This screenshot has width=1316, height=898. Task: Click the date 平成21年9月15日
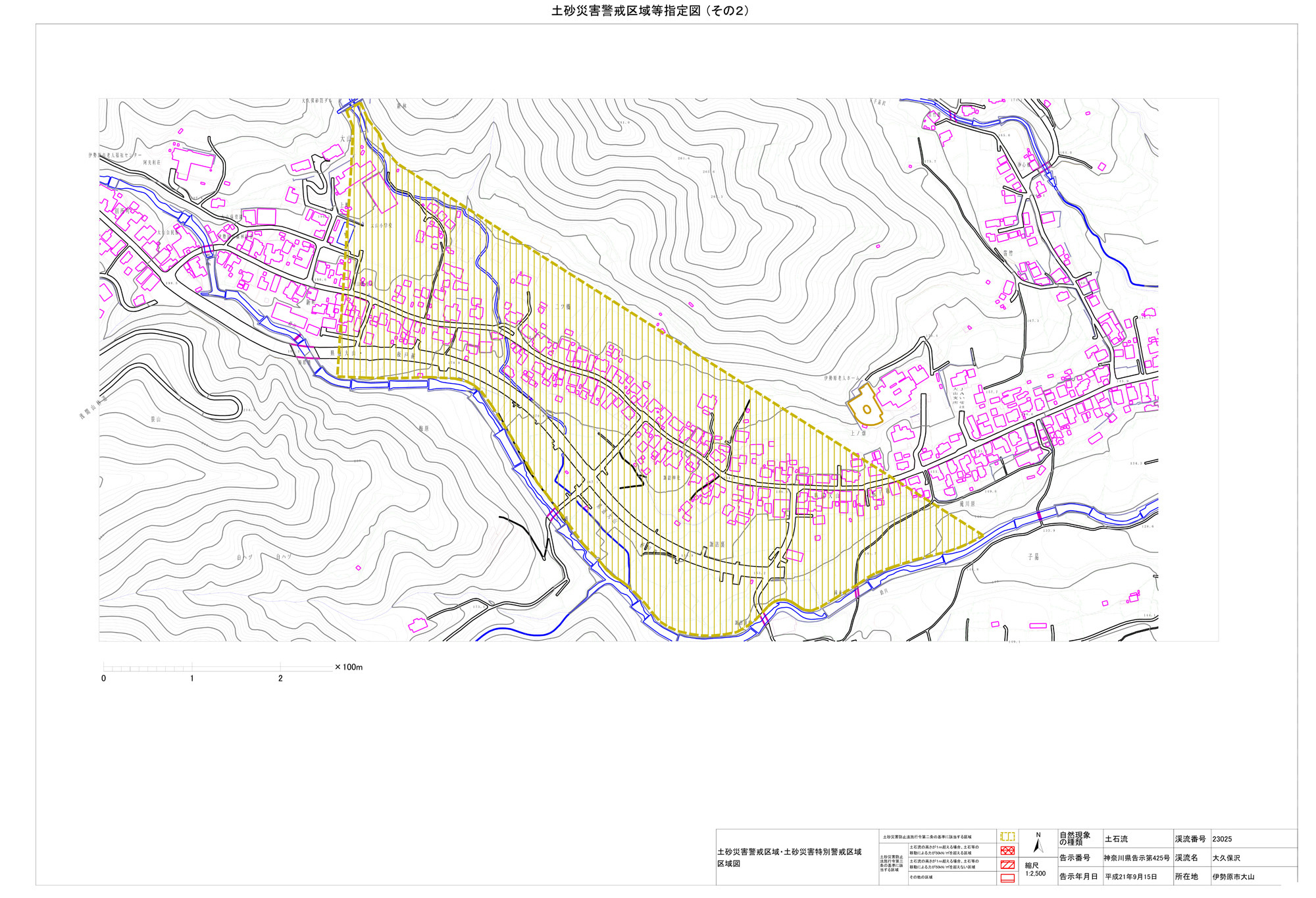click(1130, 877)
